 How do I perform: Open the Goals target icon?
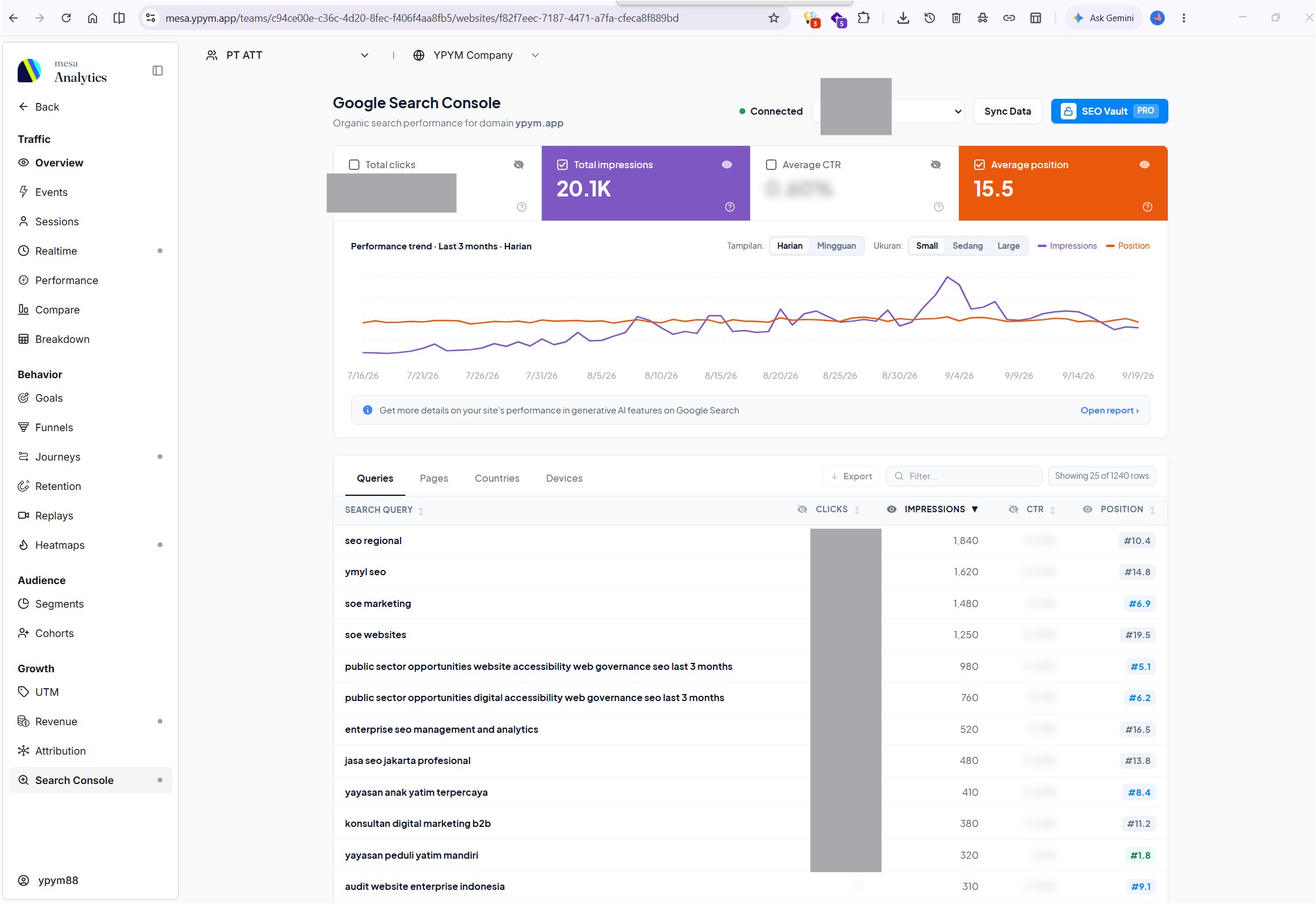click(x=24, y=398)
